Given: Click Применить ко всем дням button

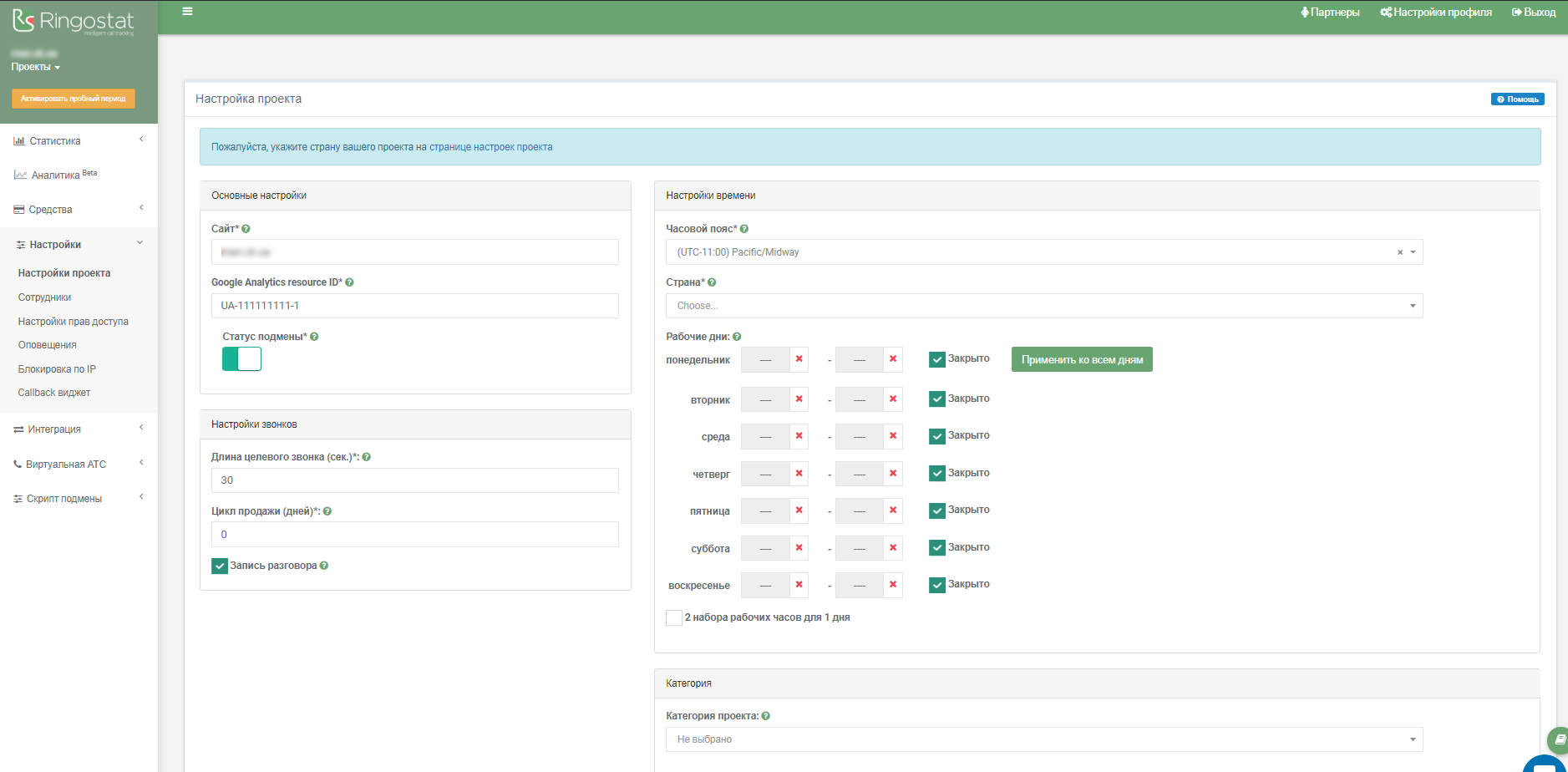Looking at the screenshot, I should pos(1082,360).
